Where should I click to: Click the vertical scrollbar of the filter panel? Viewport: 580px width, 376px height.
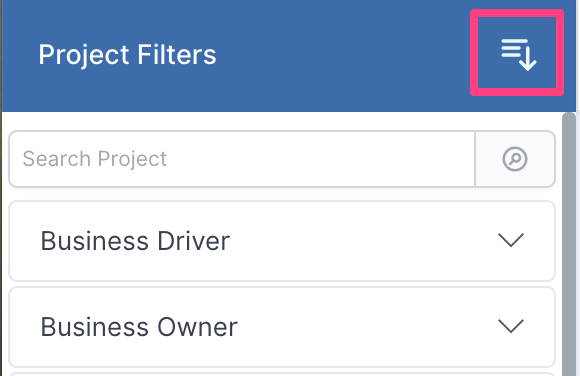coord(569,244)
